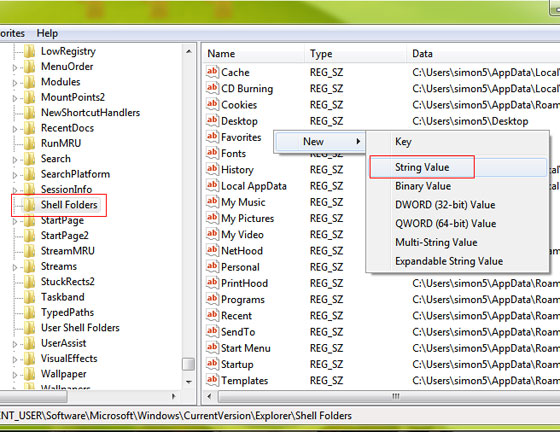The width and height of the screenshot is (560, 432).
Task: Expand the UserAssist tree node
Action: click(15, 344)
